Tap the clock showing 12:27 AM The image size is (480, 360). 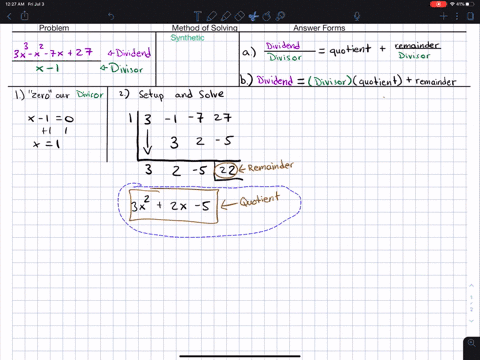pyautogui.click(x=15, y=4)
